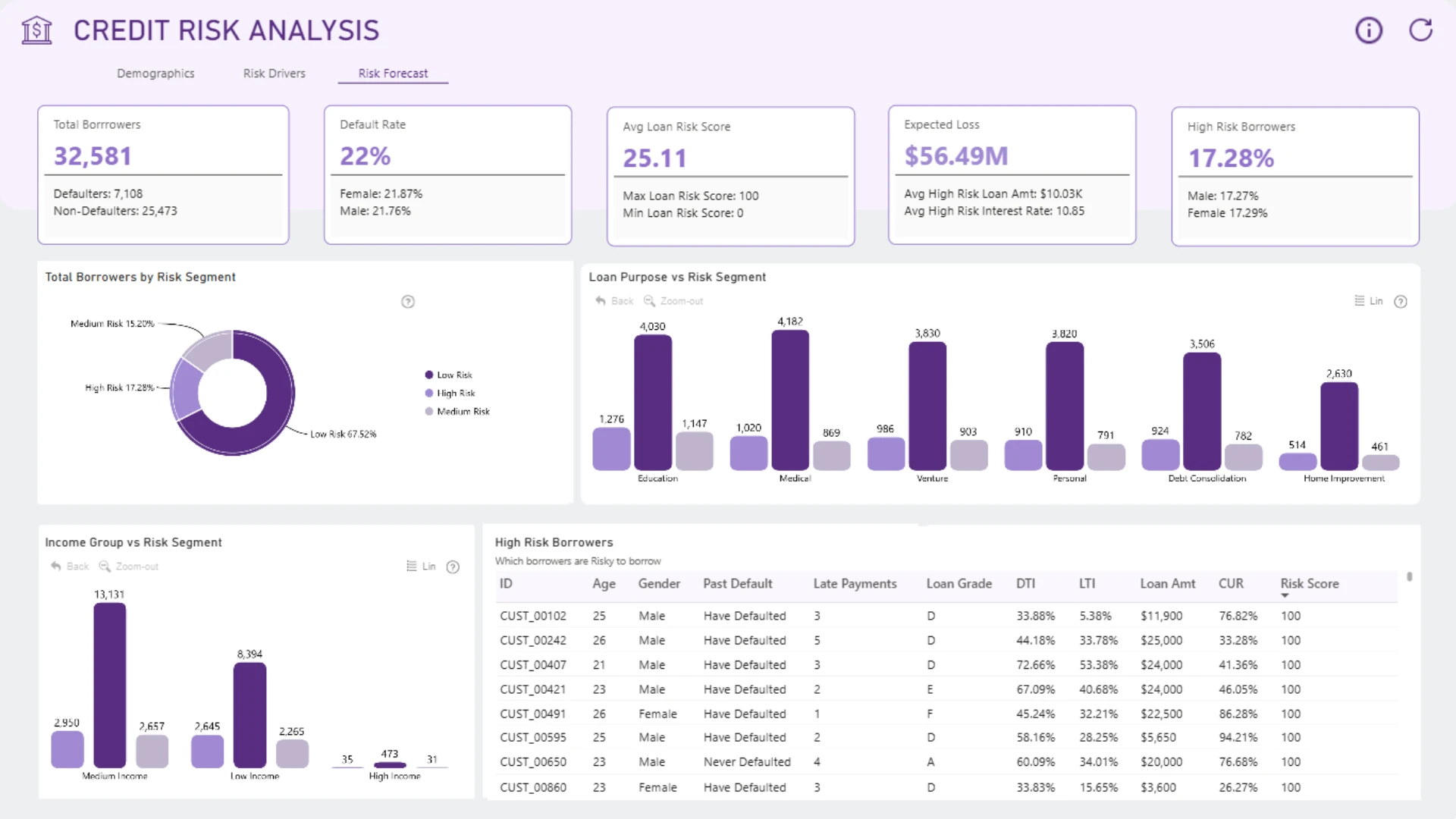Select table row CUST_00102

point(946,616)
